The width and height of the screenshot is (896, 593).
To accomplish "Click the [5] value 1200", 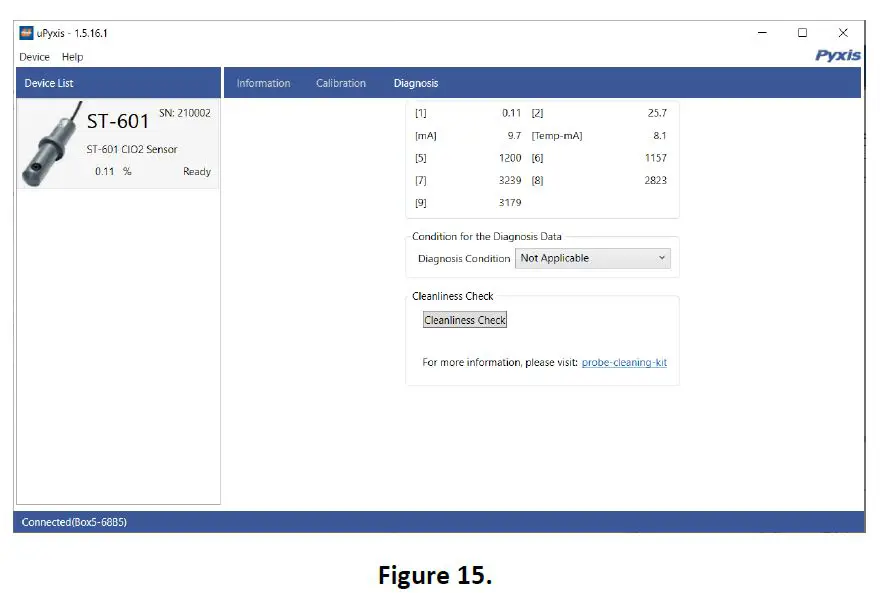I will [x=510, y=158].
